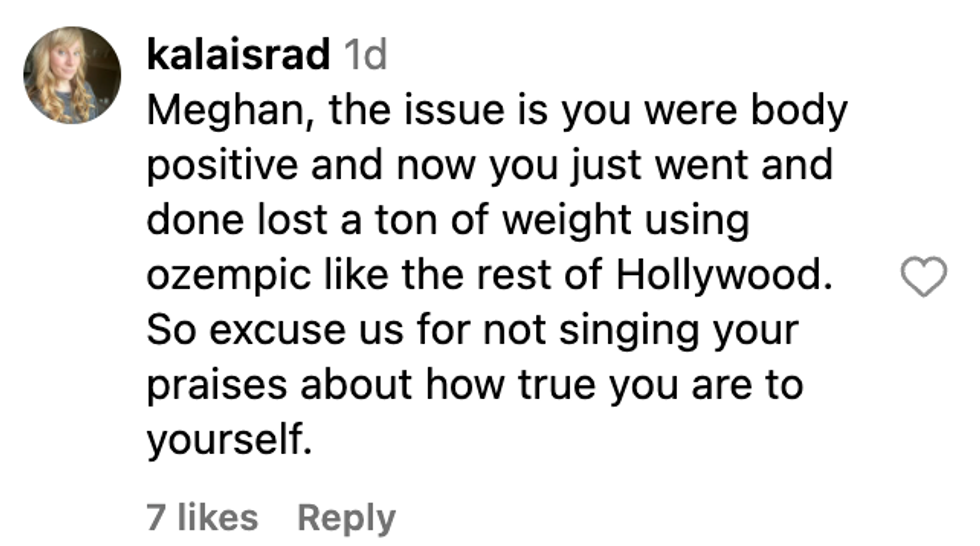Like the comment with the heart icon
The image size is (980, 546).
pyautogui.click(x=923, y=277)
